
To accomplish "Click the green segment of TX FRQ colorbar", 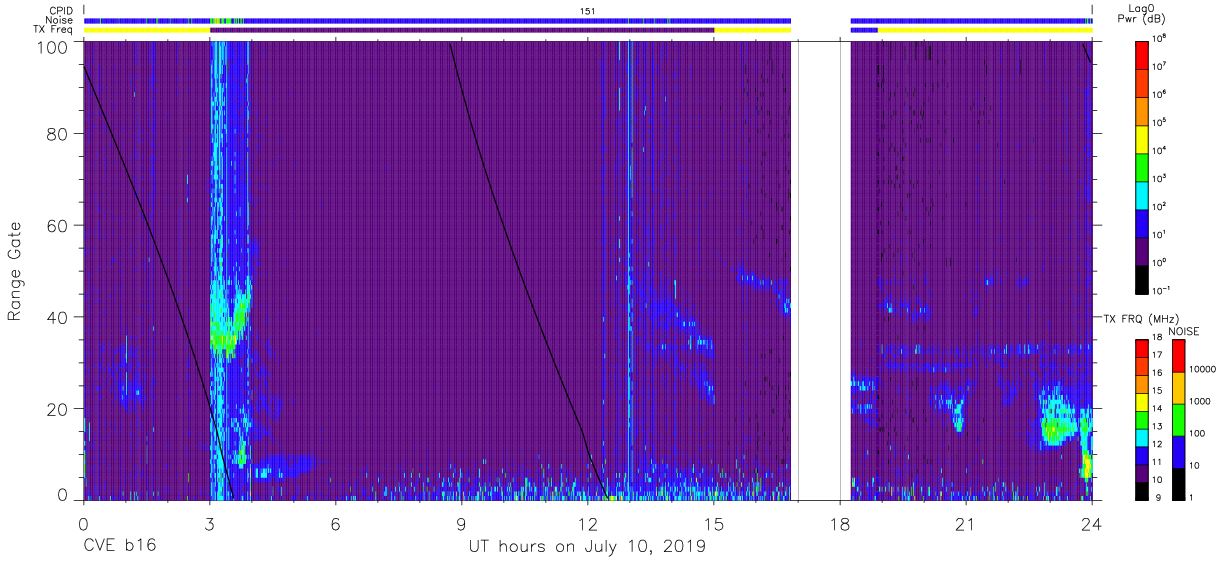I will (x=1143, y=419).
